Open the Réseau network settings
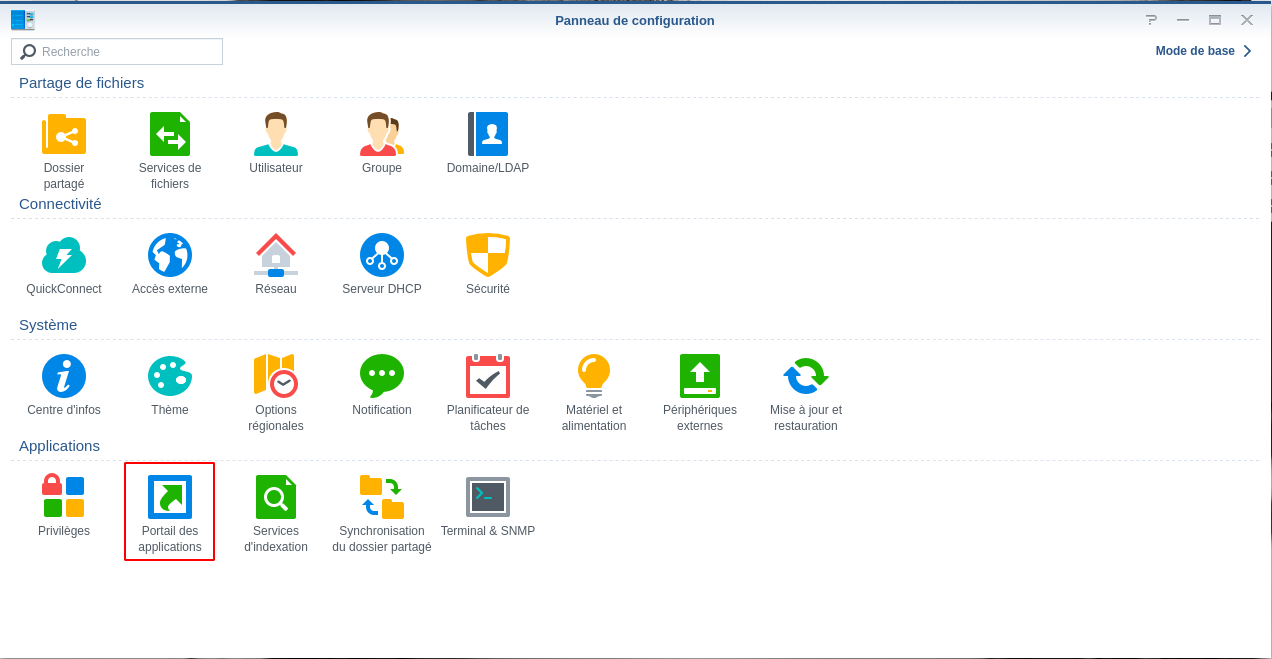1272x659 pixels. 276,256
